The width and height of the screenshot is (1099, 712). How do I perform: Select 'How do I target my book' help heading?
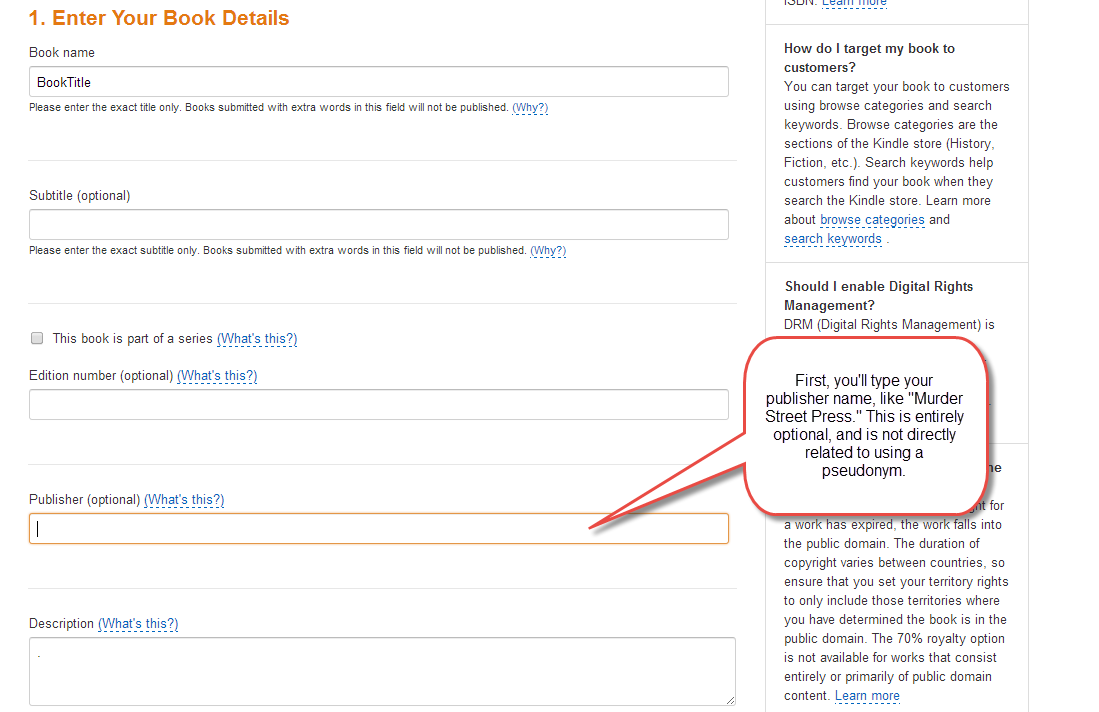869,58
